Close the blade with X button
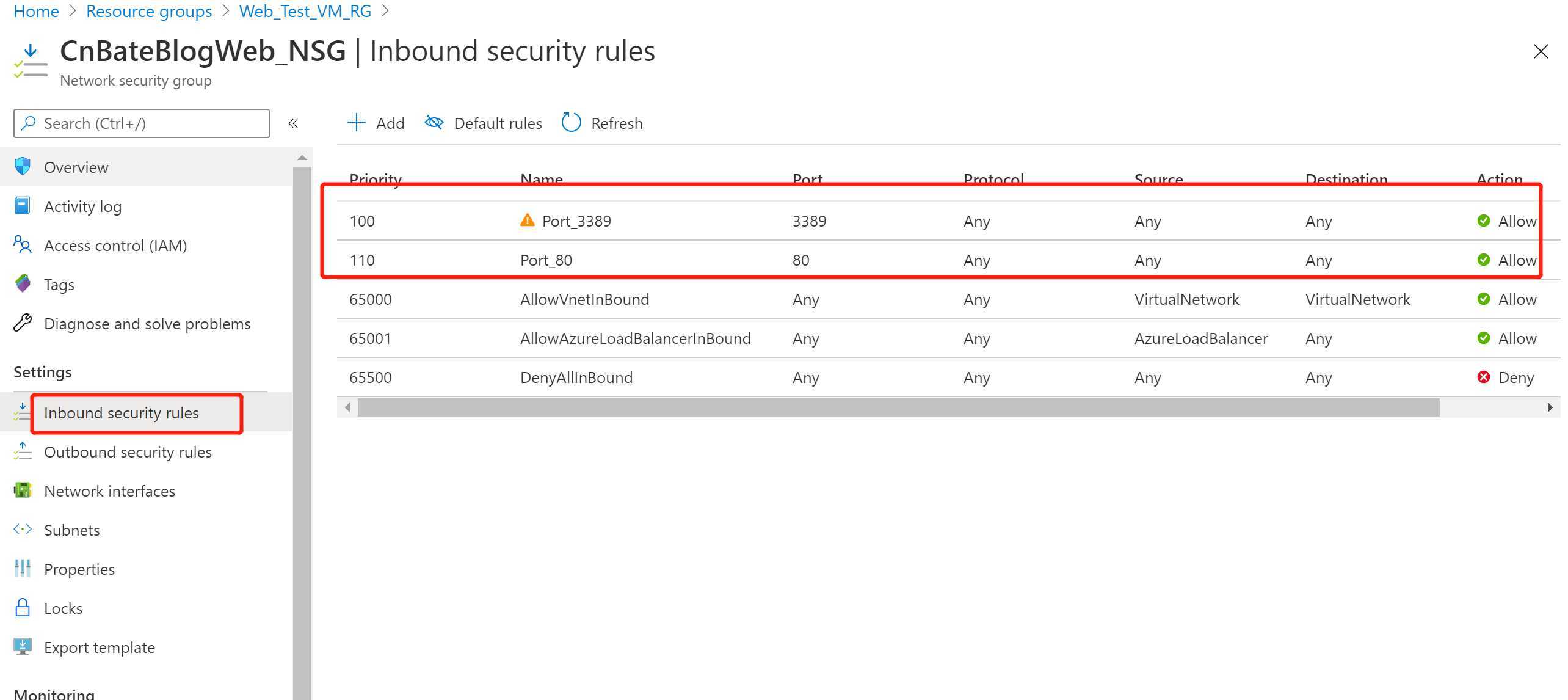 pos(1541,52)
